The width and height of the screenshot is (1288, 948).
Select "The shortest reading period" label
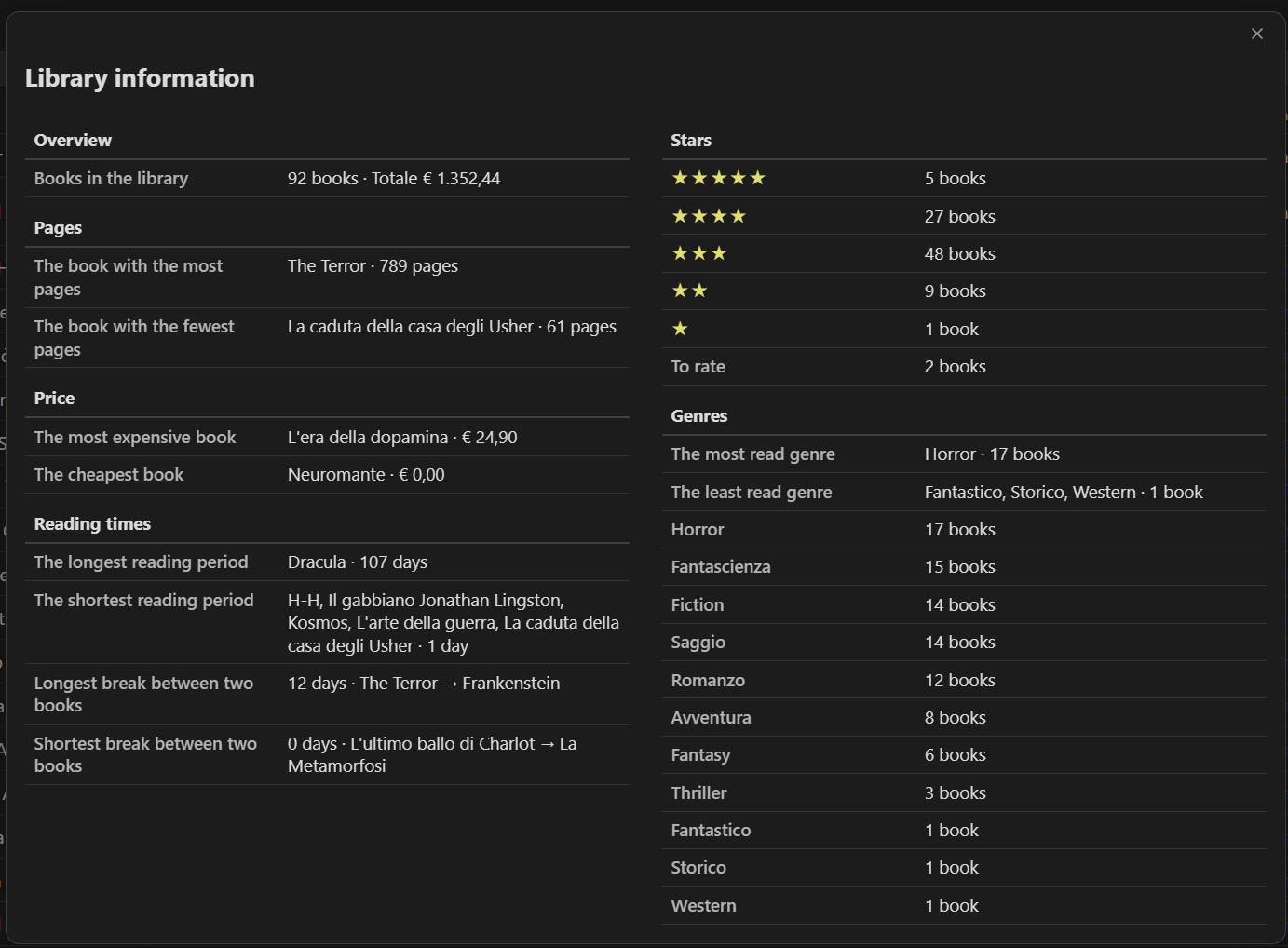click(x=143, y=600)
